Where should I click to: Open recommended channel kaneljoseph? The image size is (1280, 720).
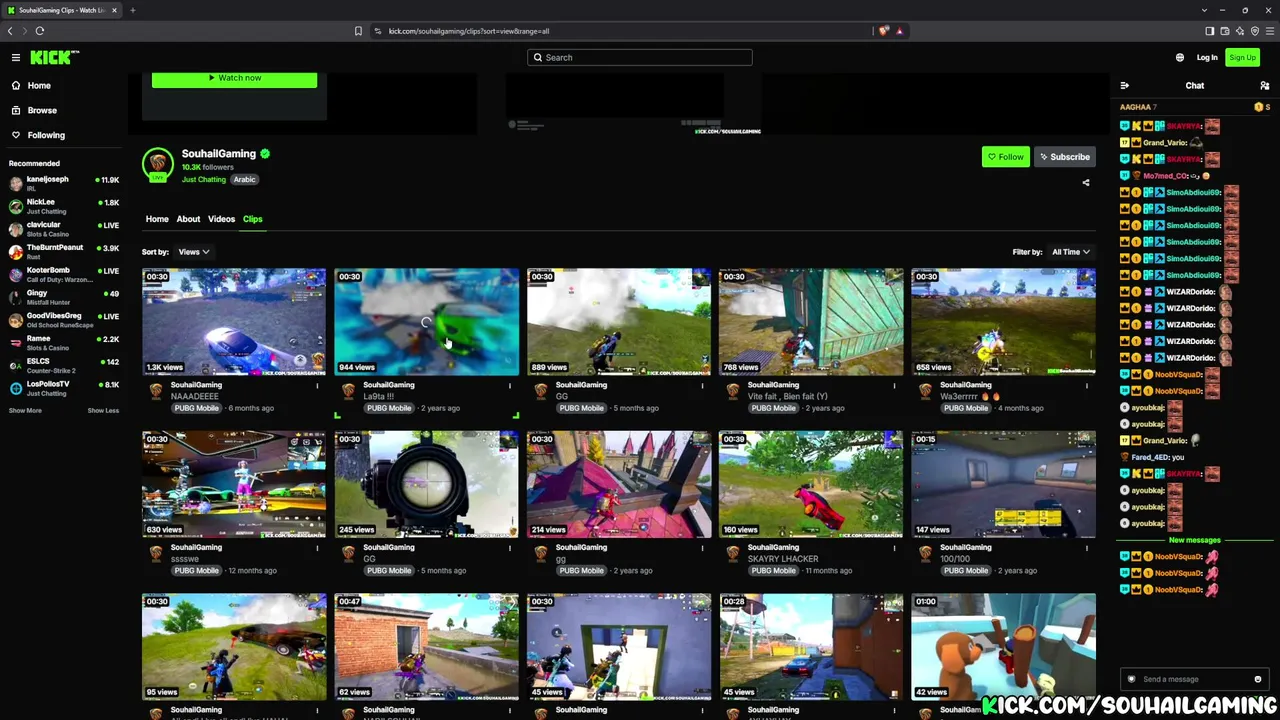tap(64, 183)
